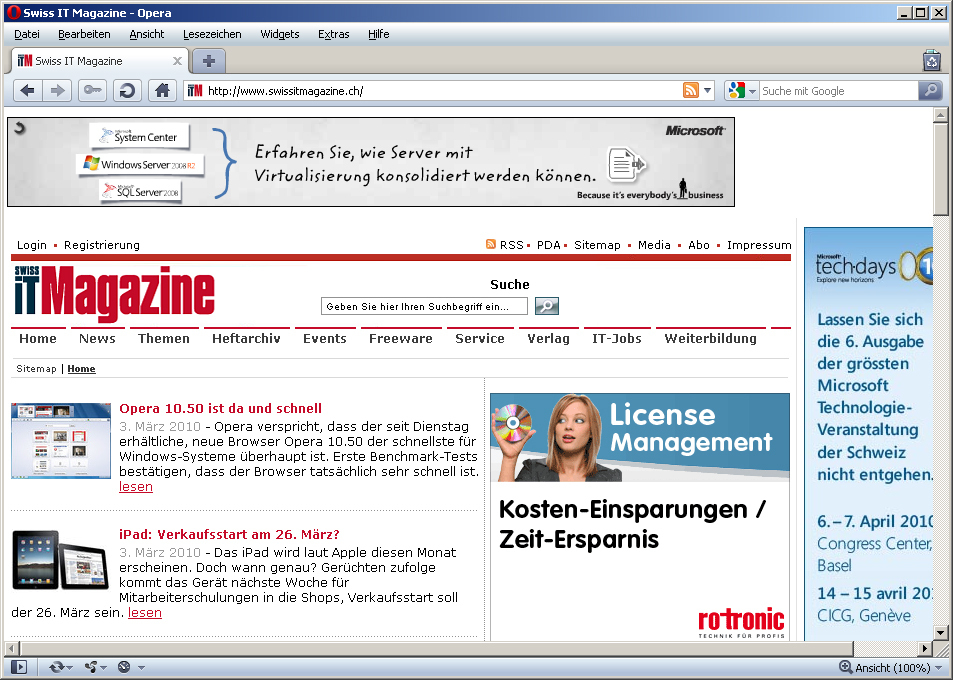Click the Google search engine icon
This screenshot has width=953, height=680.
(x=736, y=91)
